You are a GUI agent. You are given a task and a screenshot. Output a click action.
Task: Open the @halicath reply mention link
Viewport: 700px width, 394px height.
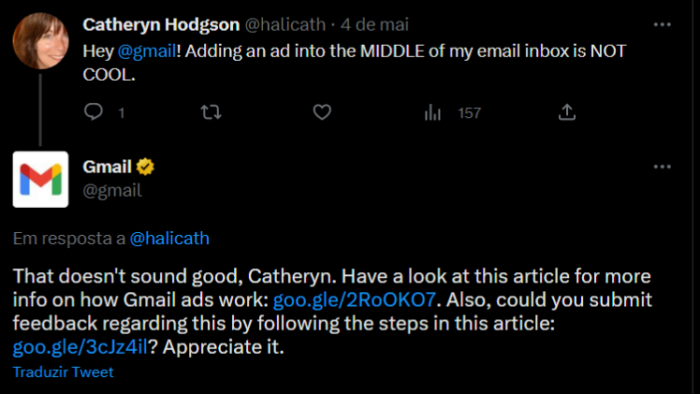(x=169, y=238)
